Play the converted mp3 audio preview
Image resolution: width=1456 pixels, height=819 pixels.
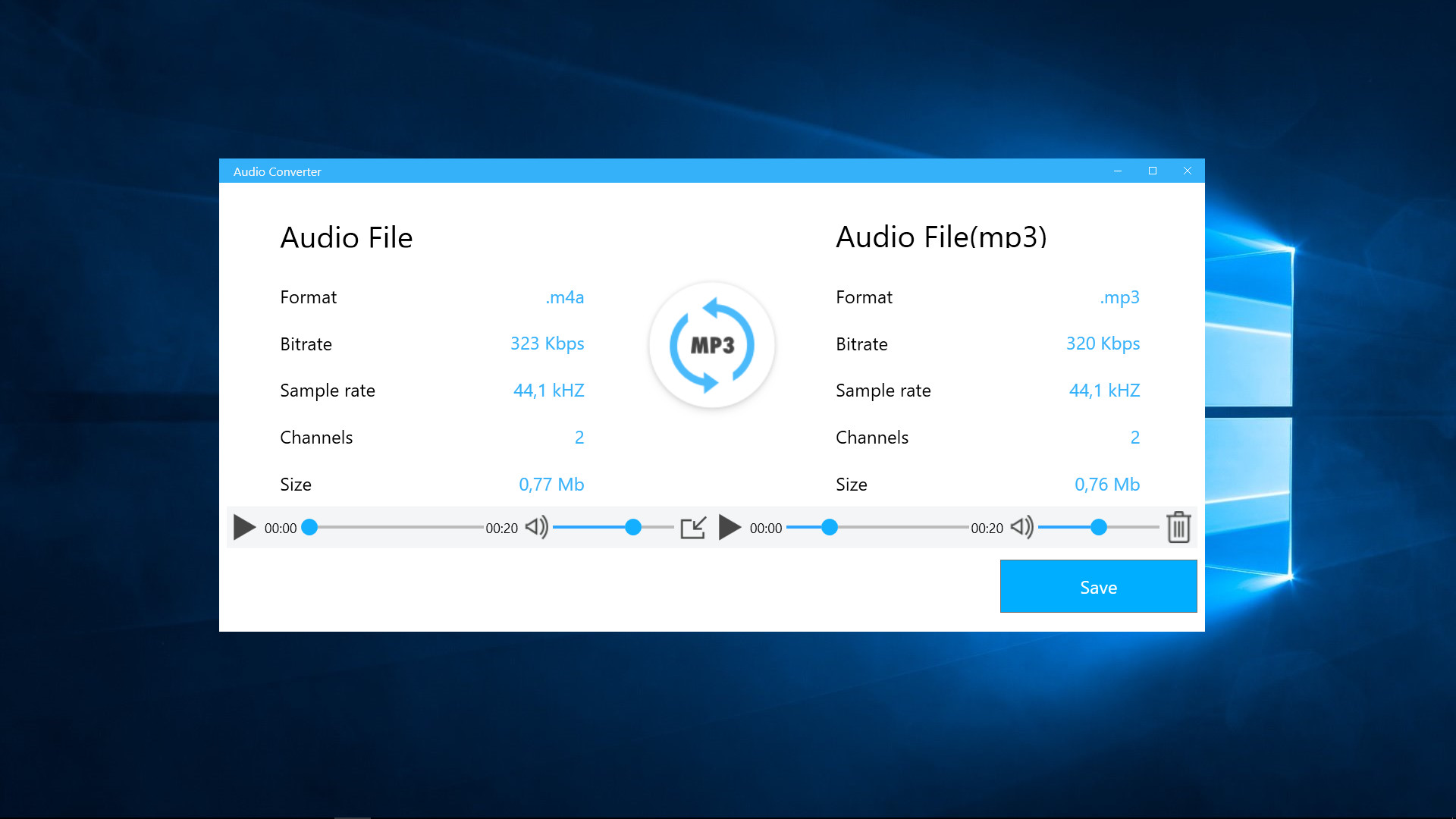pos(730,528)
